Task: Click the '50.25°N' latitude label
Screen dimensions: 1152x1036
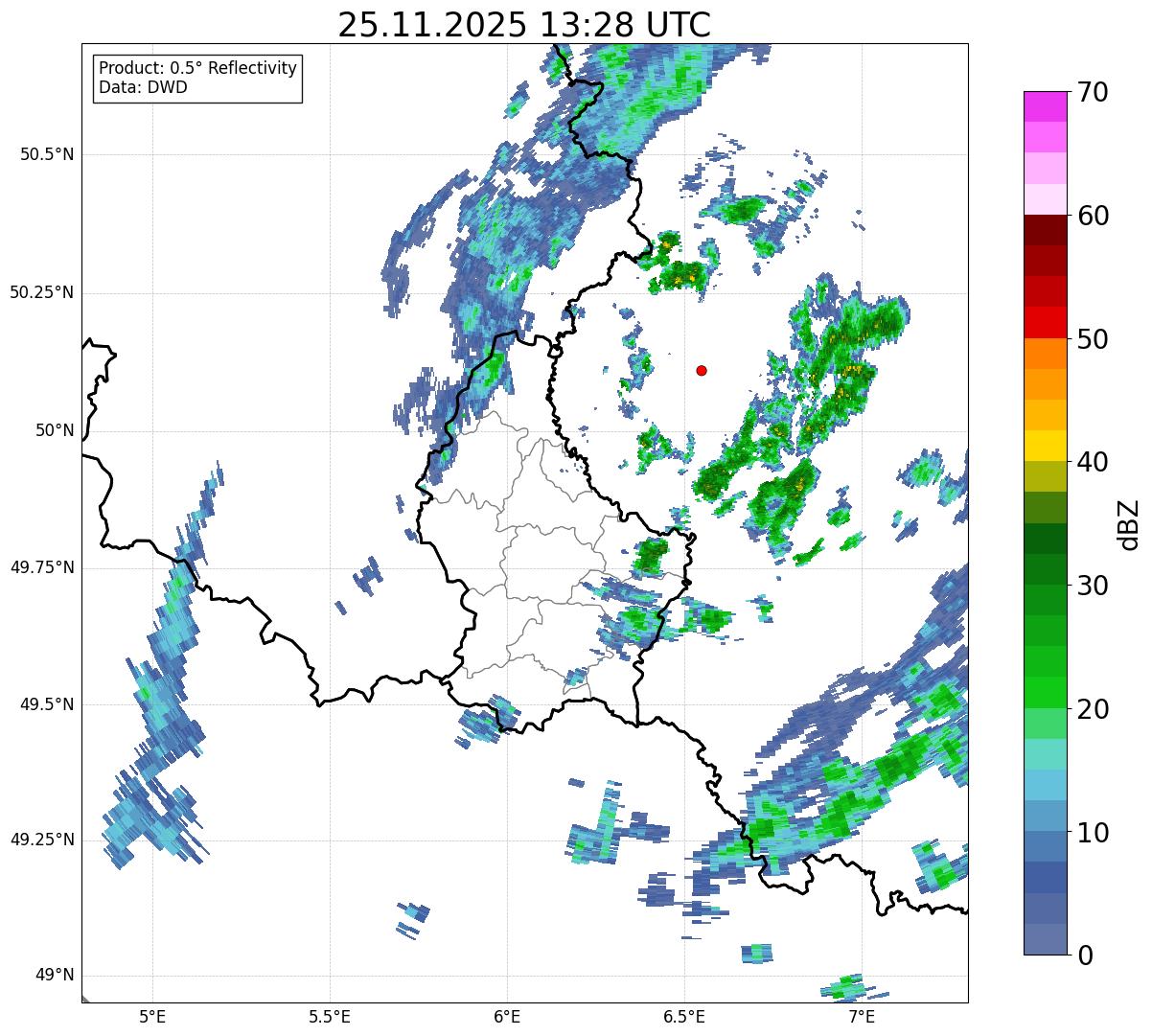Action: [x=42, y=293]
